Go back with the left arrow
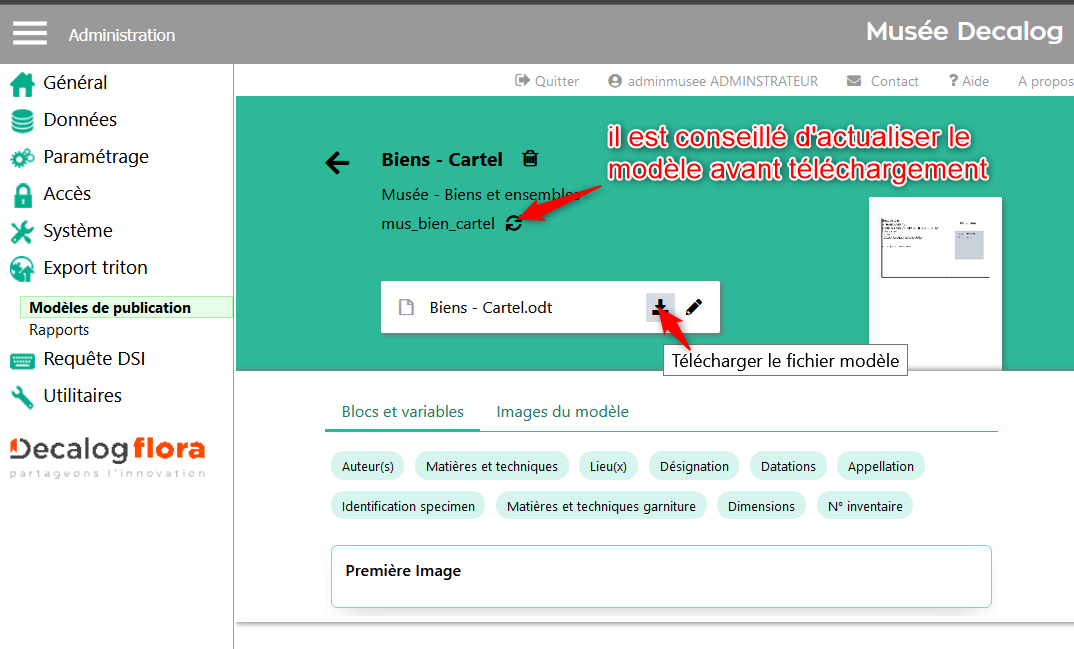 tap(337, 162)
